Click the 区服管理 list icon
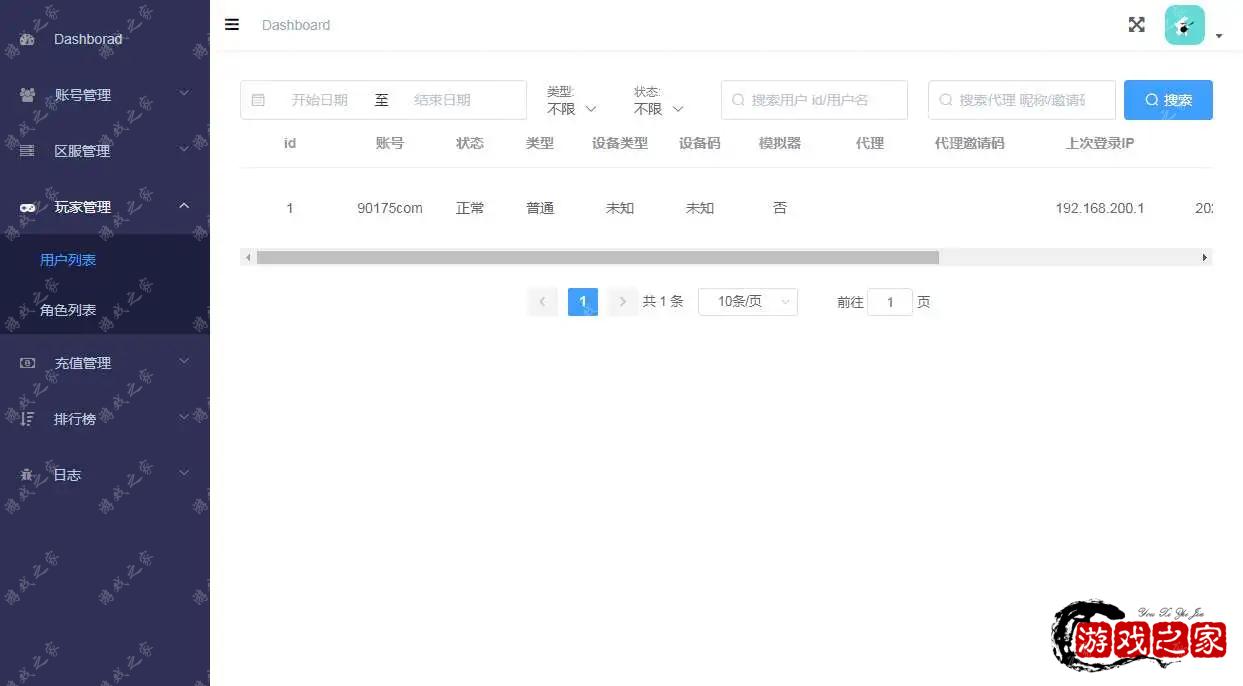The height and width of the screenshot is (686, 1243). (x=28, y=151)
